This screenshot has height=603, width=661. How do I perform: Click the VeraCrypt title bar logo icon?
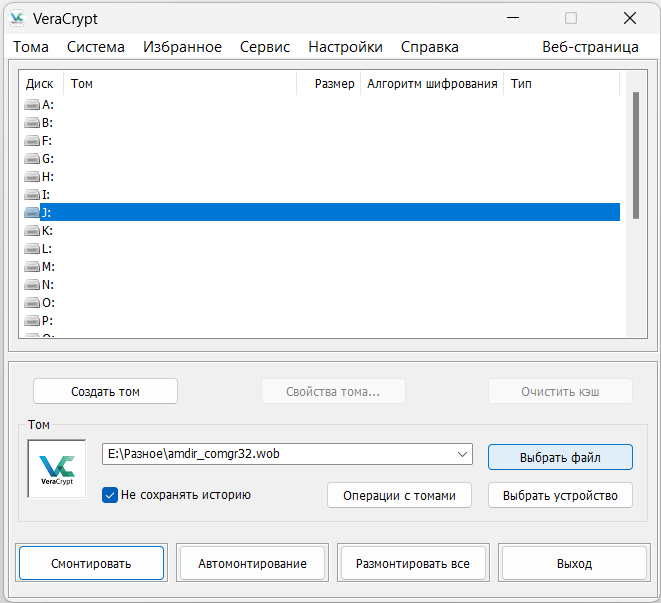17,18
